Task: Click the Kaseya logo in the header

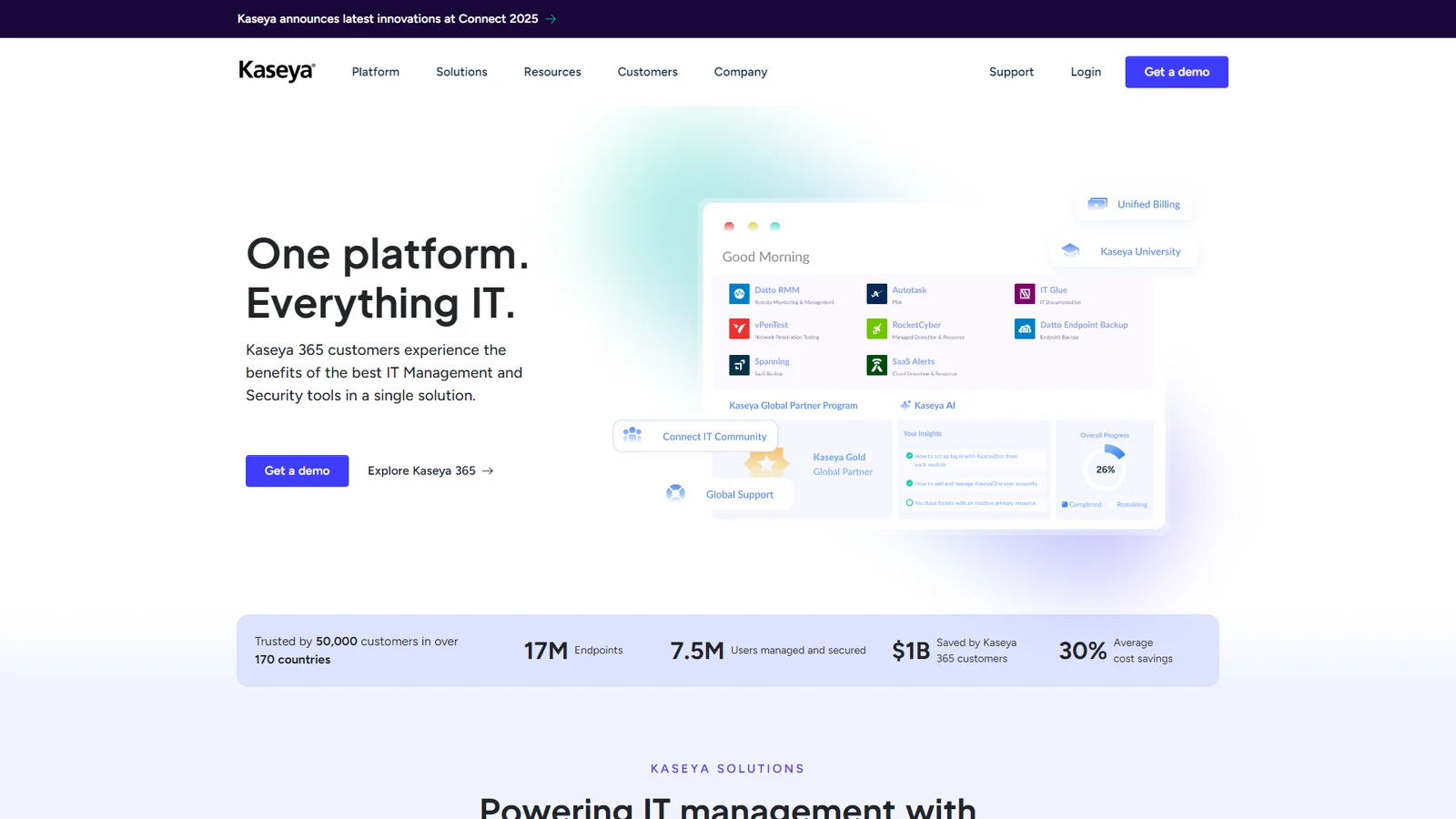Action: click(277, 71)
